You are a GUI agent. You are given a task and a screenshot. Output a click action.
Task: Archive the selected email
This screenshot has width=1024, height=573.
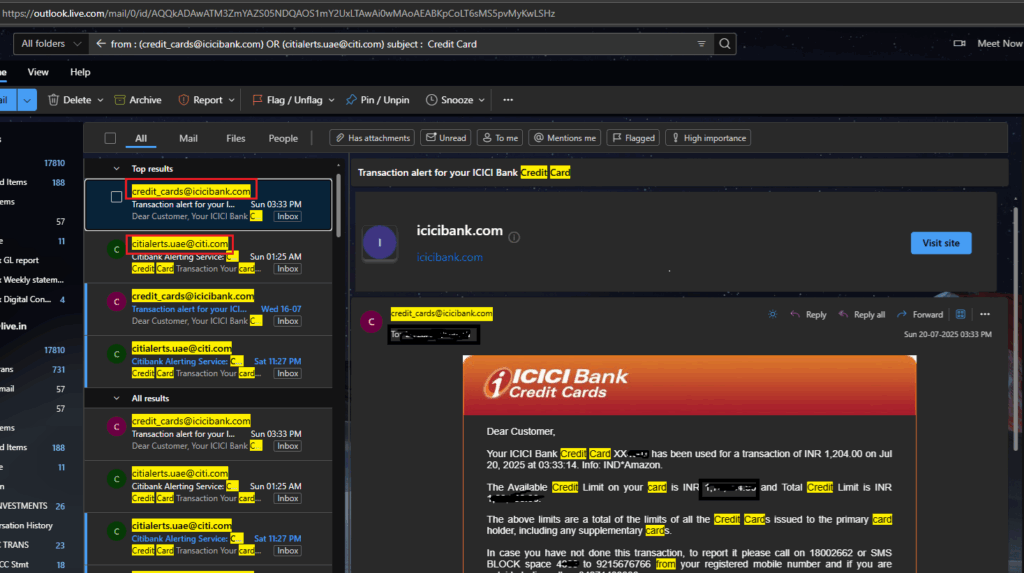coord(137,100)
